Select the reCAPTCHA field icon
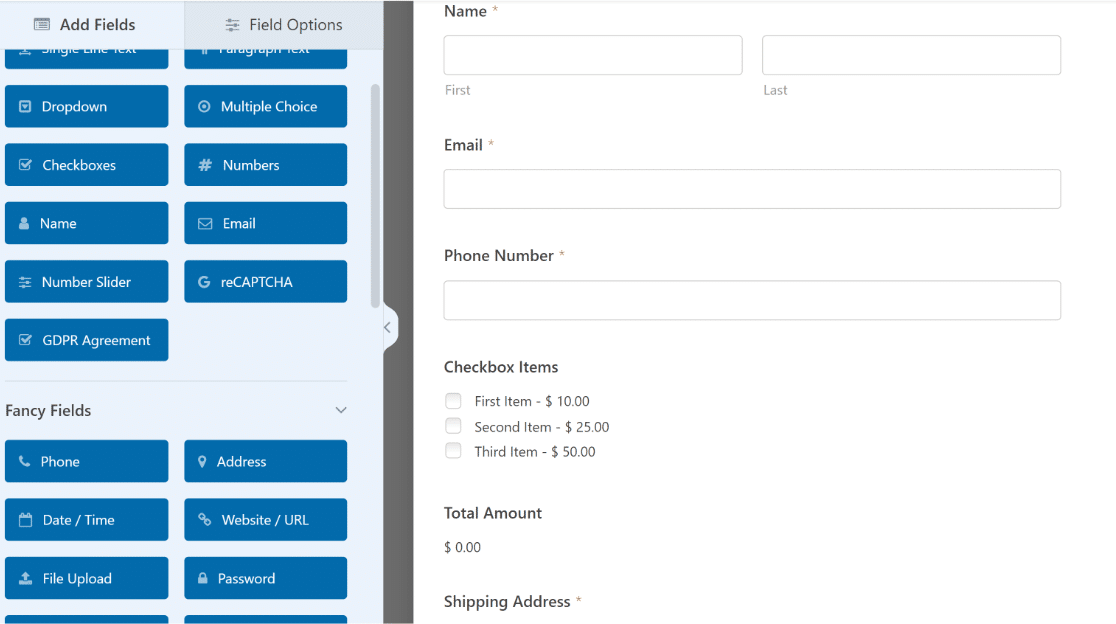The width and height of the screenshot is (1116, 624). coord(265,281)
